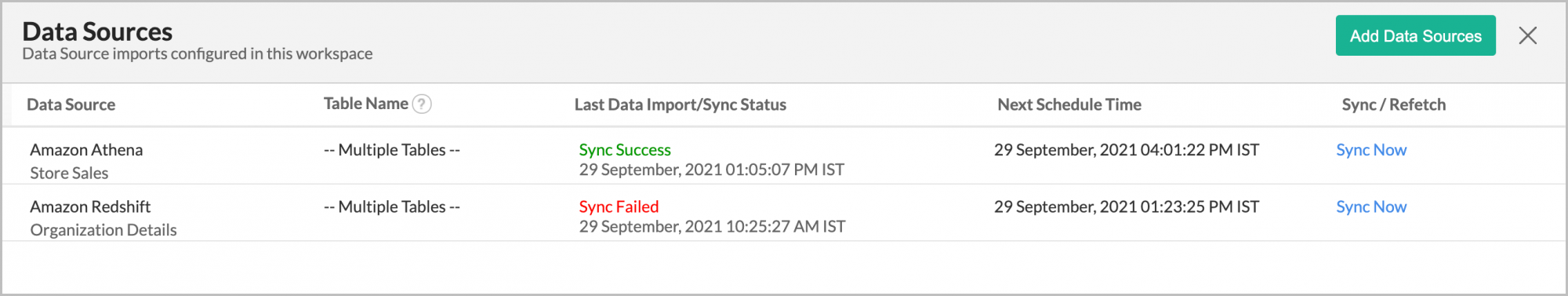This screenshot has width=1568, height=296.
Task: Click the Redshift last sync time 10:25:27 AM
Action: coord(712,227)
